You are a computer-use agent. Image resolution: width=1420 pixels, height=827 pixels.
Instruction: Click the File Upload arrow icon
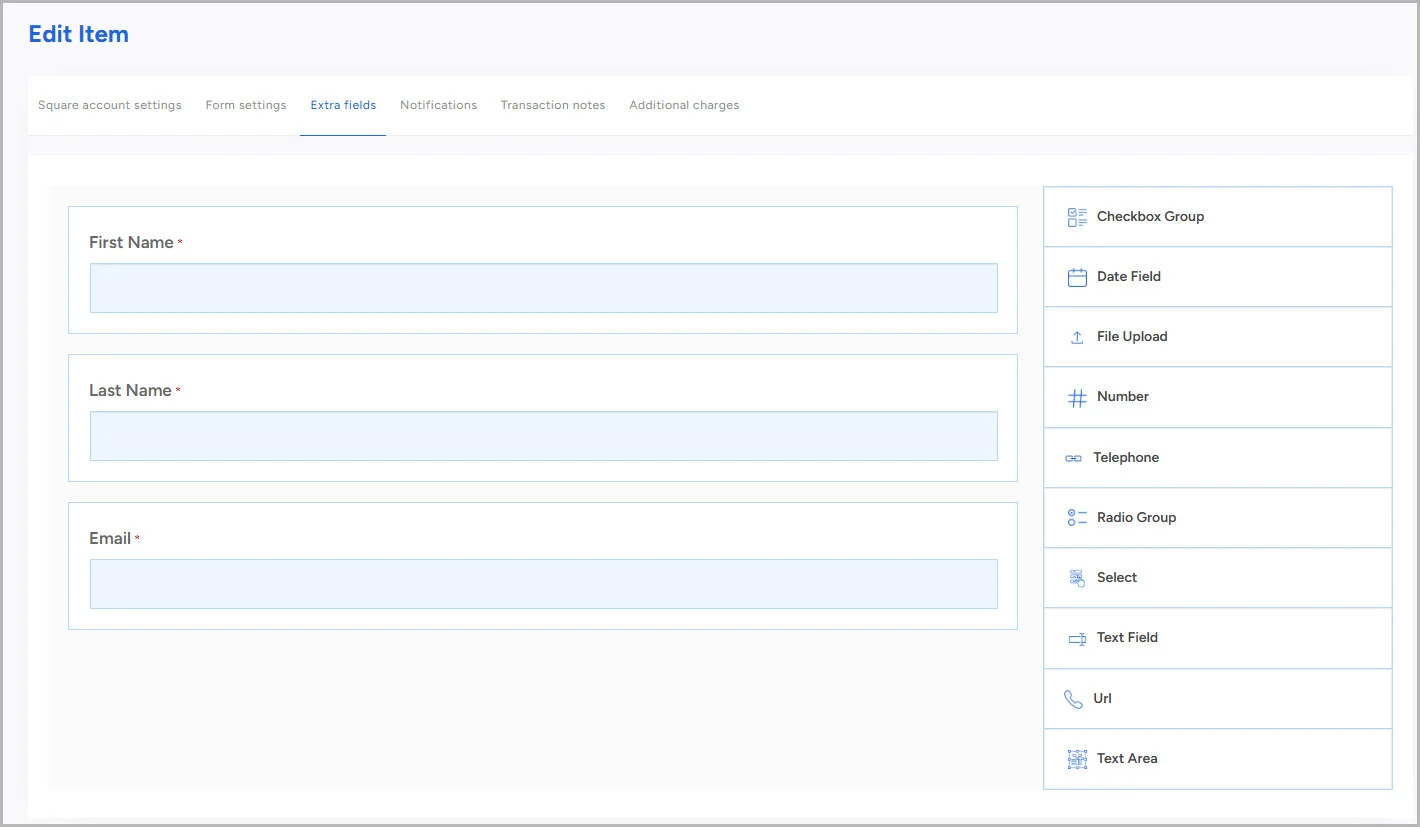coord(1077,337)
